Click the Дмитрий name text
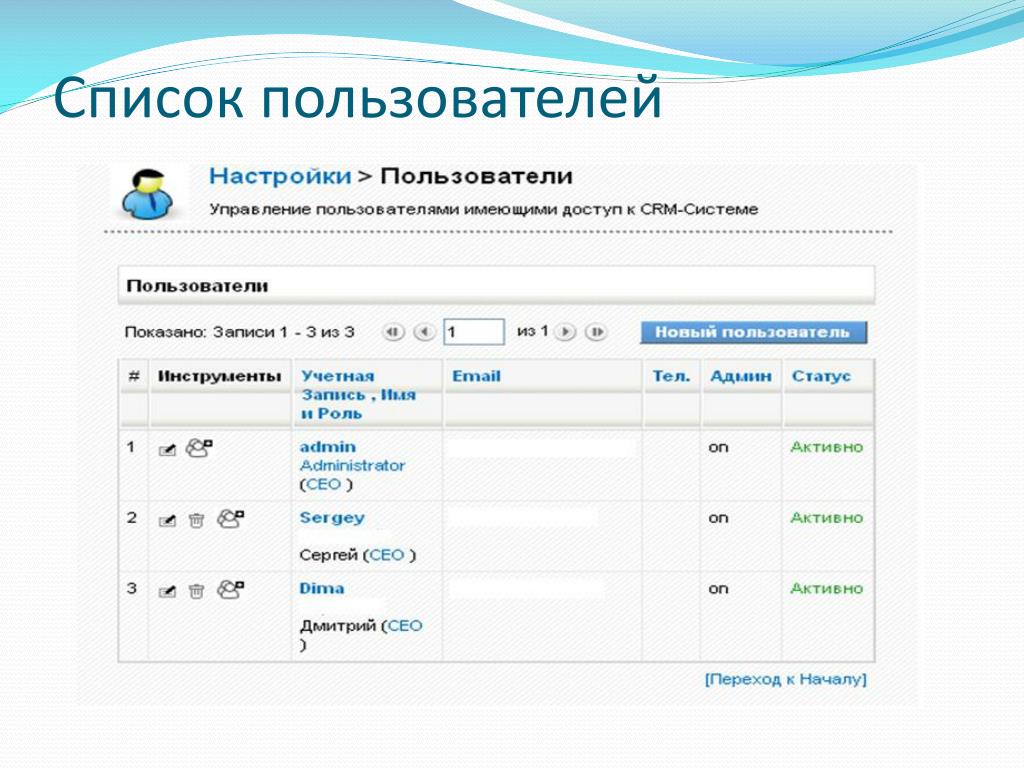This screenshot has height=768, width=1024. [x=338, y=626]
